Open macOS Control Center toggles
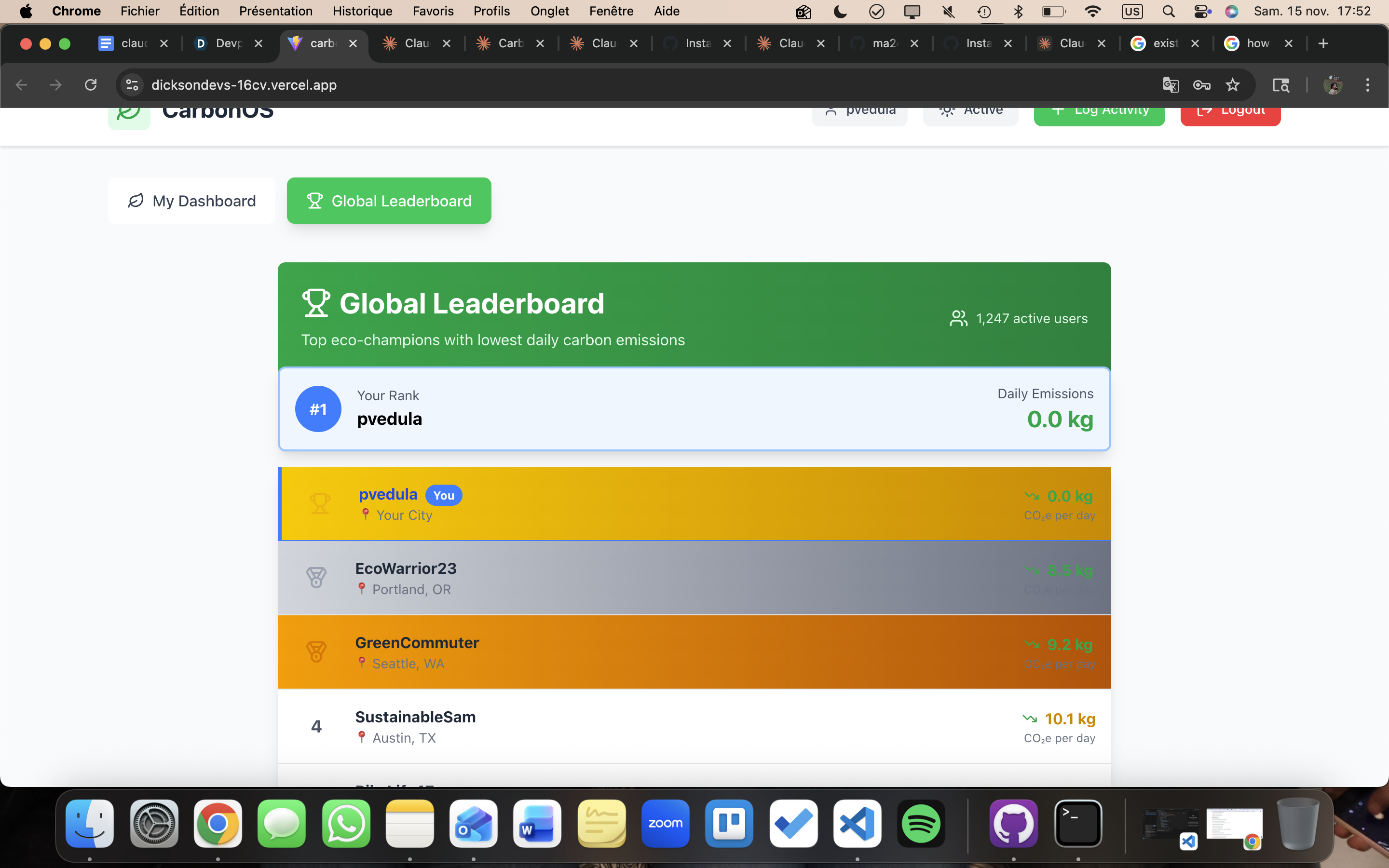This screenshot has height=868, width=1389. click(1201, 12)
